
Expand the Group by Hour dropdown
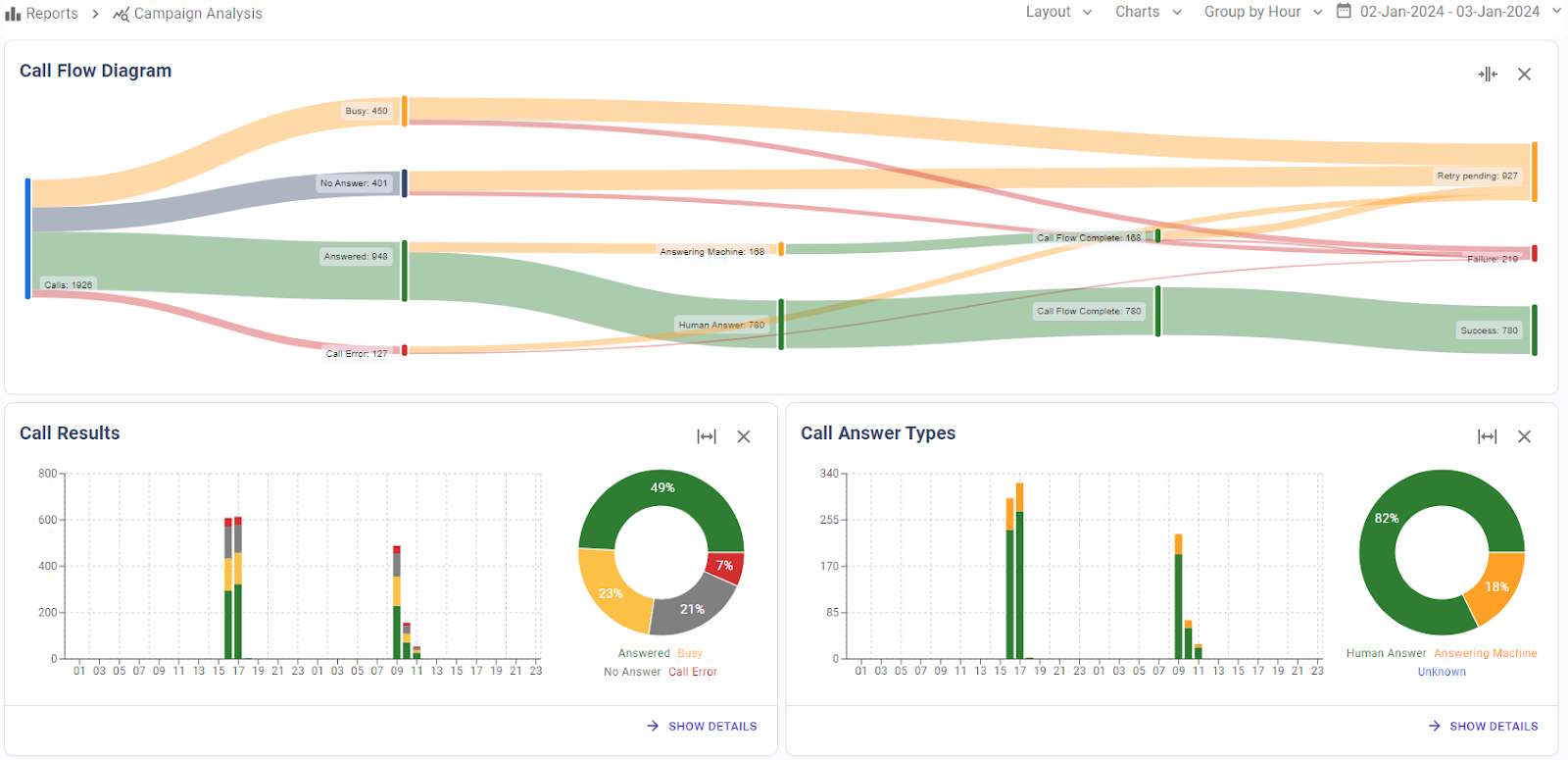tap(1263, 12)
